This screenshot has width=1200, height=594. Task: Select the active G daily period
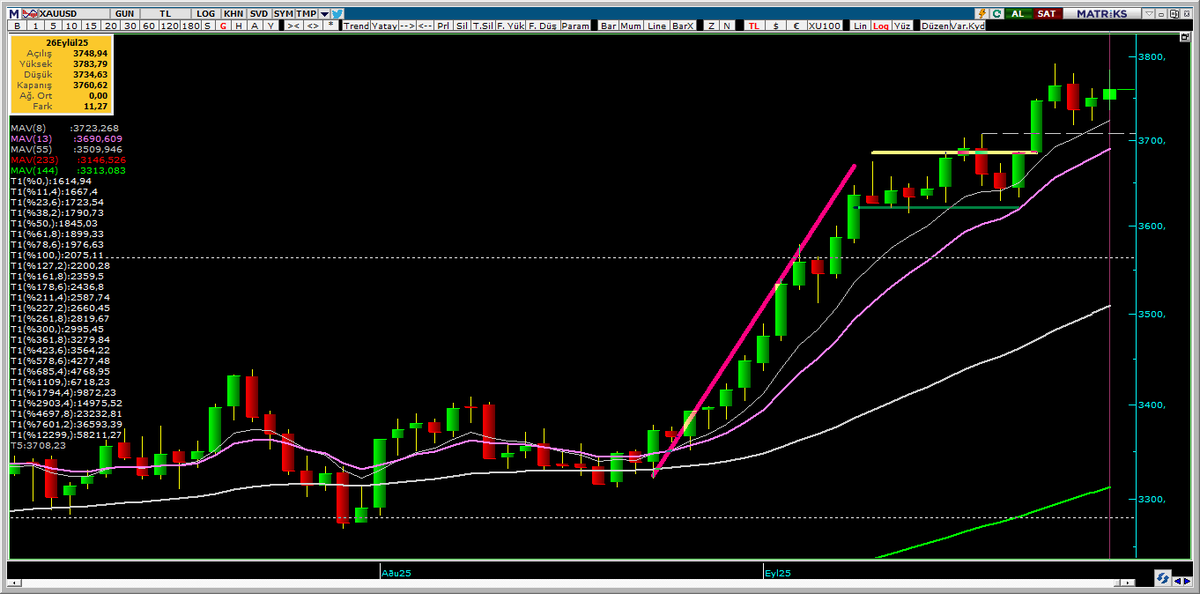click(223, 26)
